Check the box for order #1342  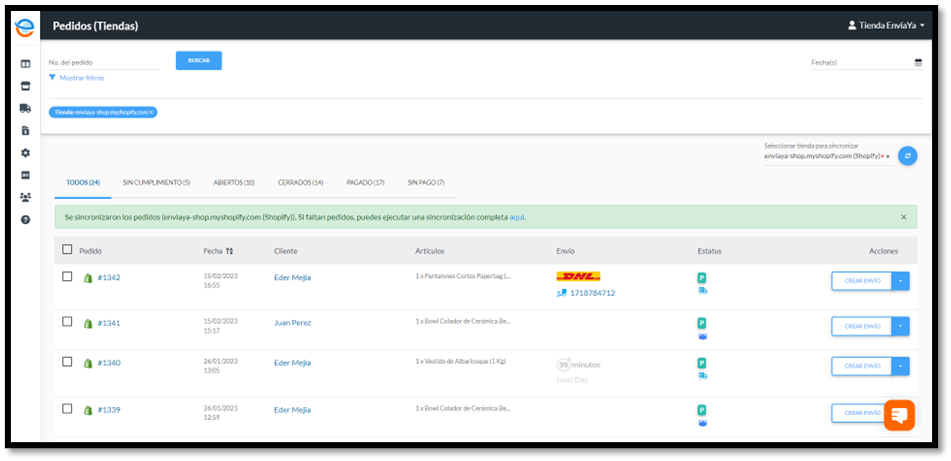(67, 277)
